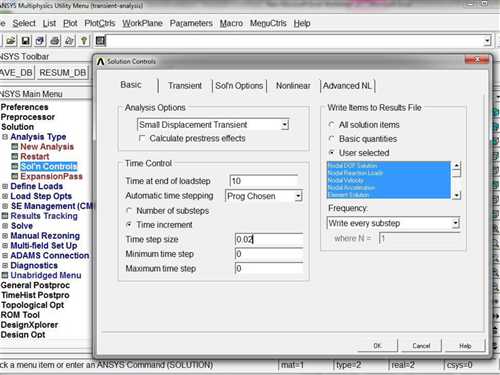Click the icon beside ExpansionPass
Viewport: 500px width, 375px height.
15,176
